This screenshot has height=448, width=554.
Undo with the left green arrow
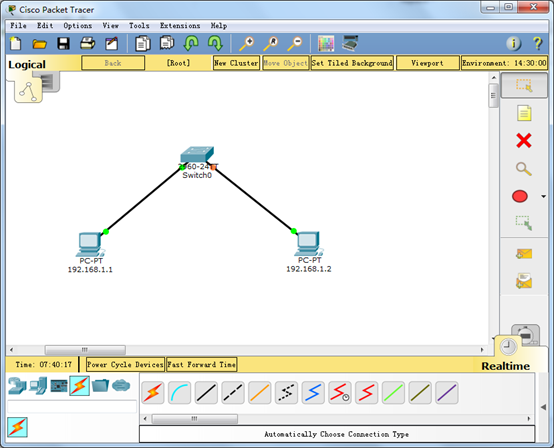tap(191, 43)
